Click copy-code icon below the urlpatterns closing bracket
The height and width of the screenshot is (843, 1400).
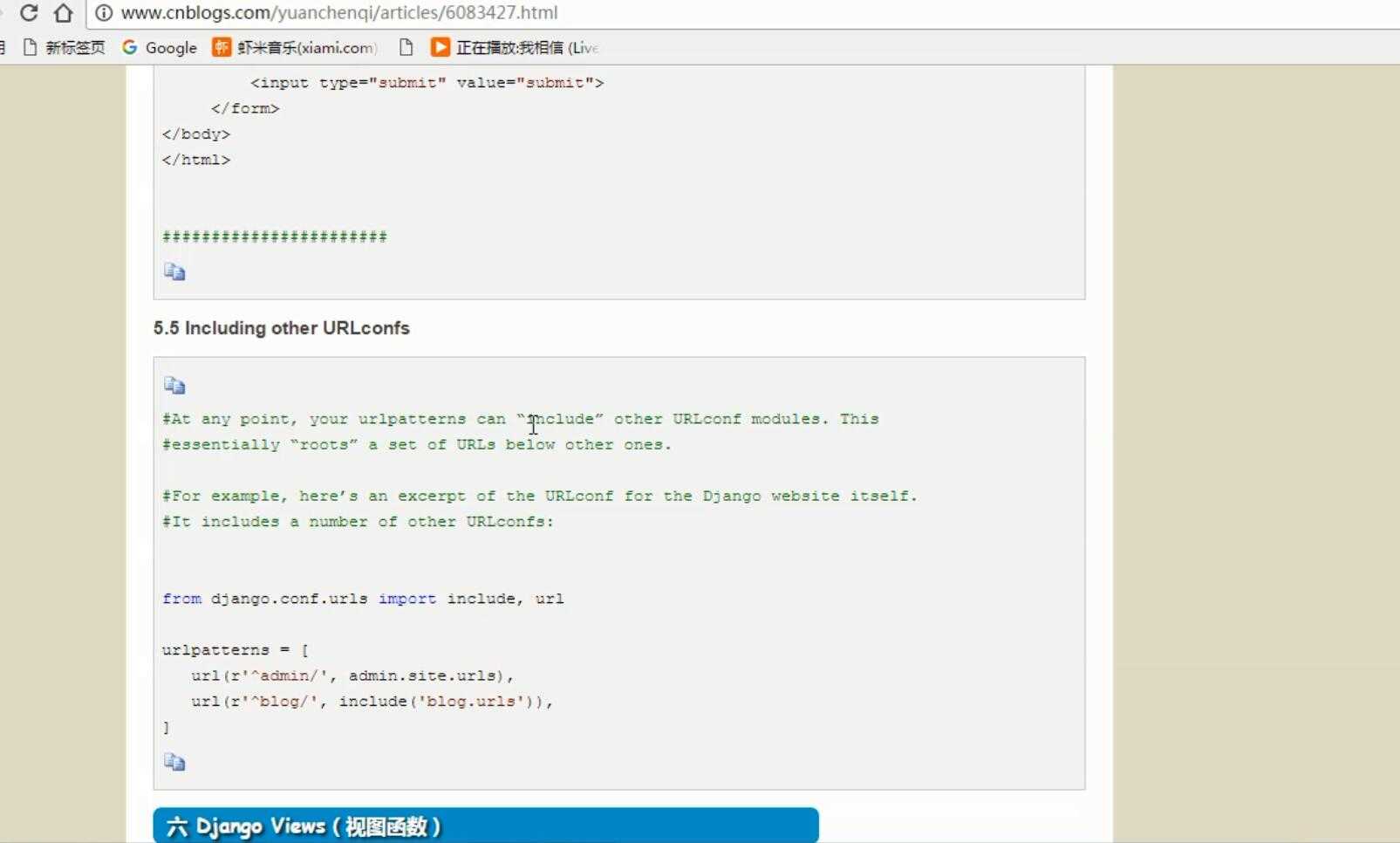pyautogui.click(x=174, y=762)
